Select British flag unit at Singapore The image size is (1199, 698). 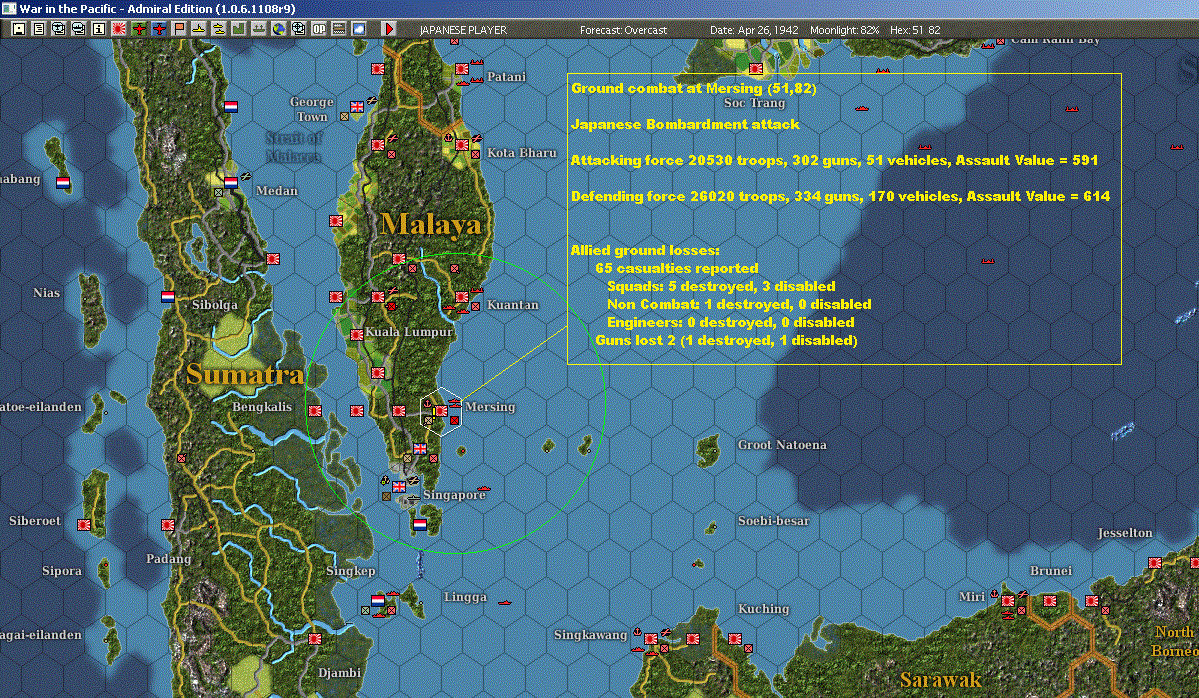pyautogui.click(x=399, y=487)
